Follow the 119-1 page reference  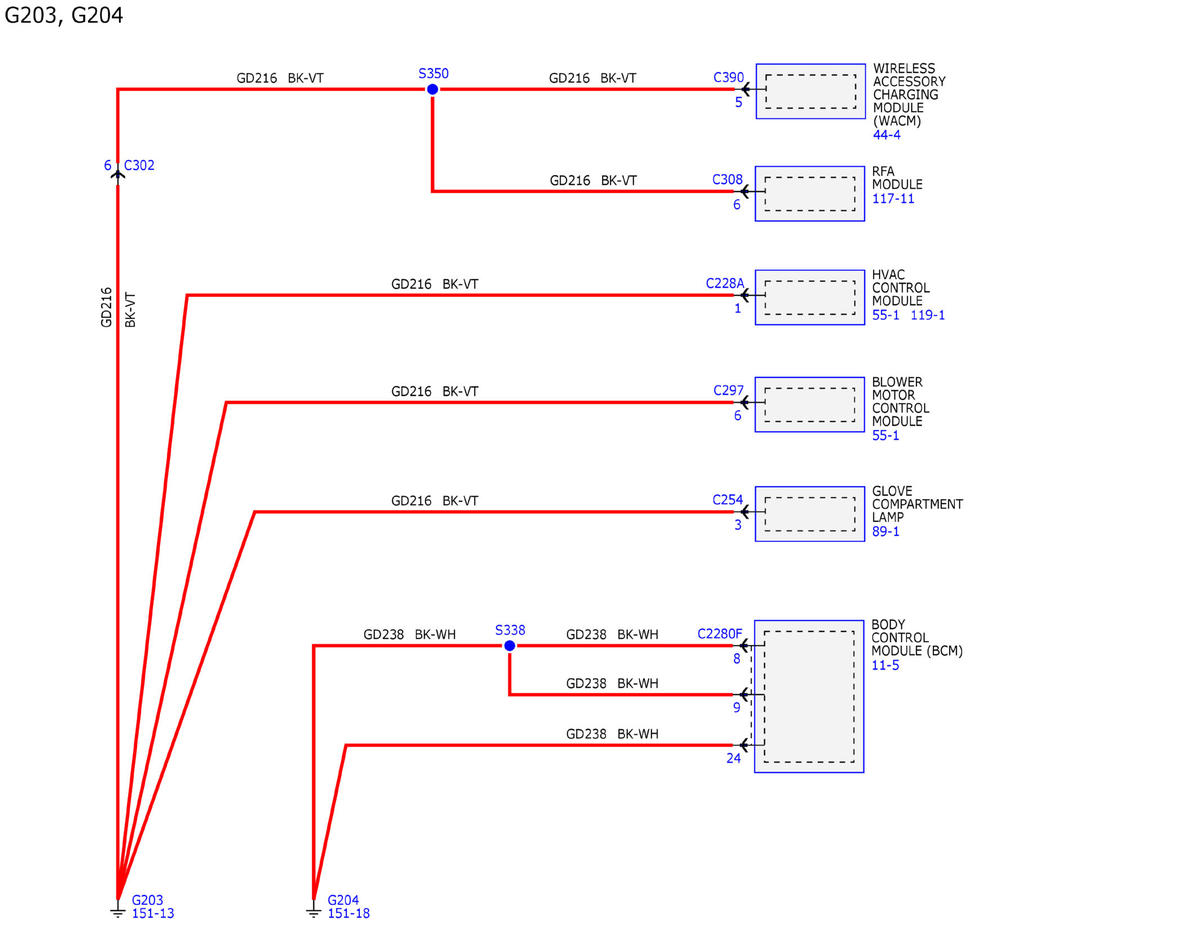point(928,315)
